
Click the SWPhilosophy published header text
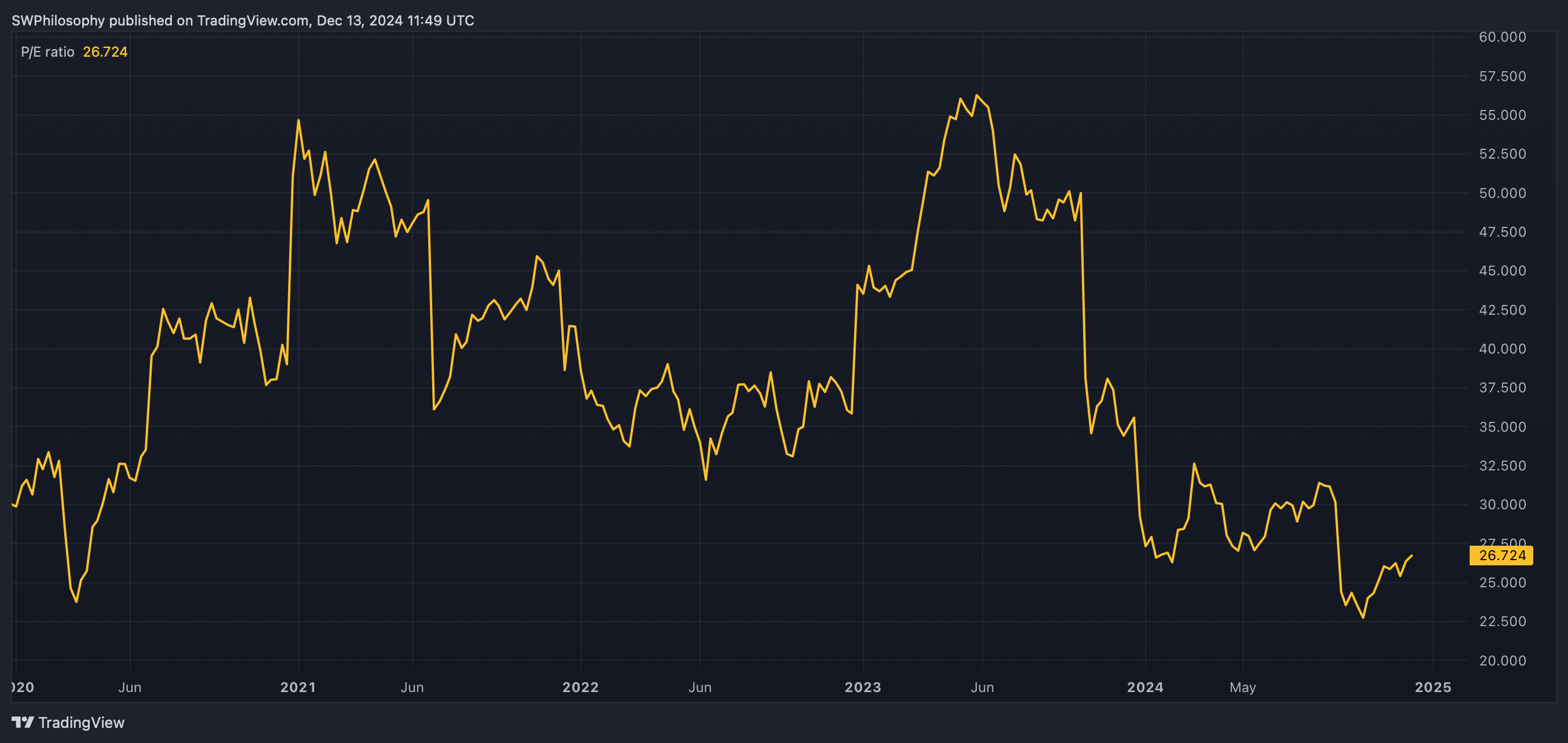(x=242, y=20)
